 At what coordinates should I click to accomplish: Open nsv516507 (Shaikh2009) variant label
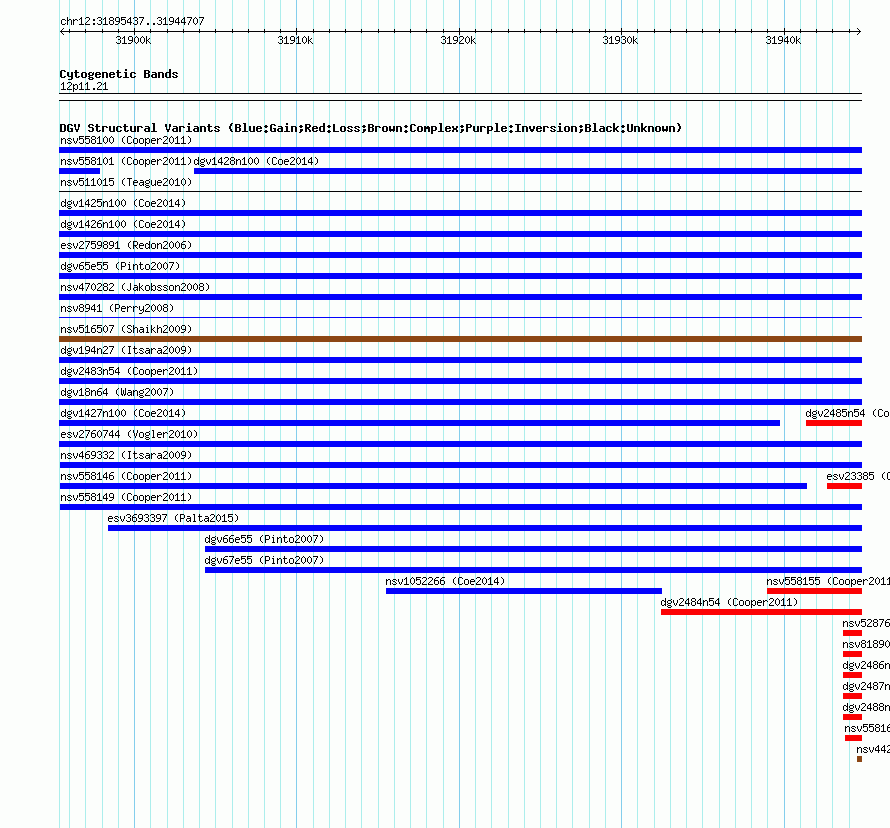(126, 329)
